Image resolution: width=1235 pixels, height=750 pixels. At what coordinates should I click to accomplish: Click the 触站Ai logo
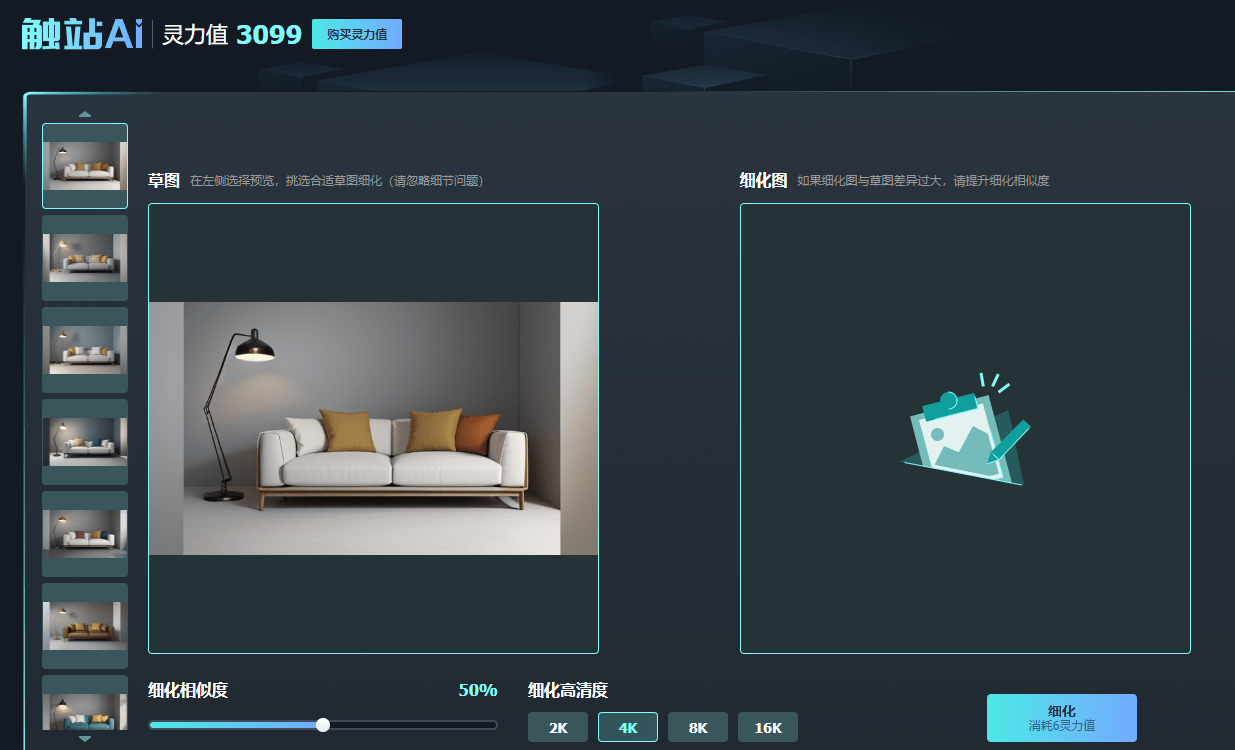coord(82,34)
